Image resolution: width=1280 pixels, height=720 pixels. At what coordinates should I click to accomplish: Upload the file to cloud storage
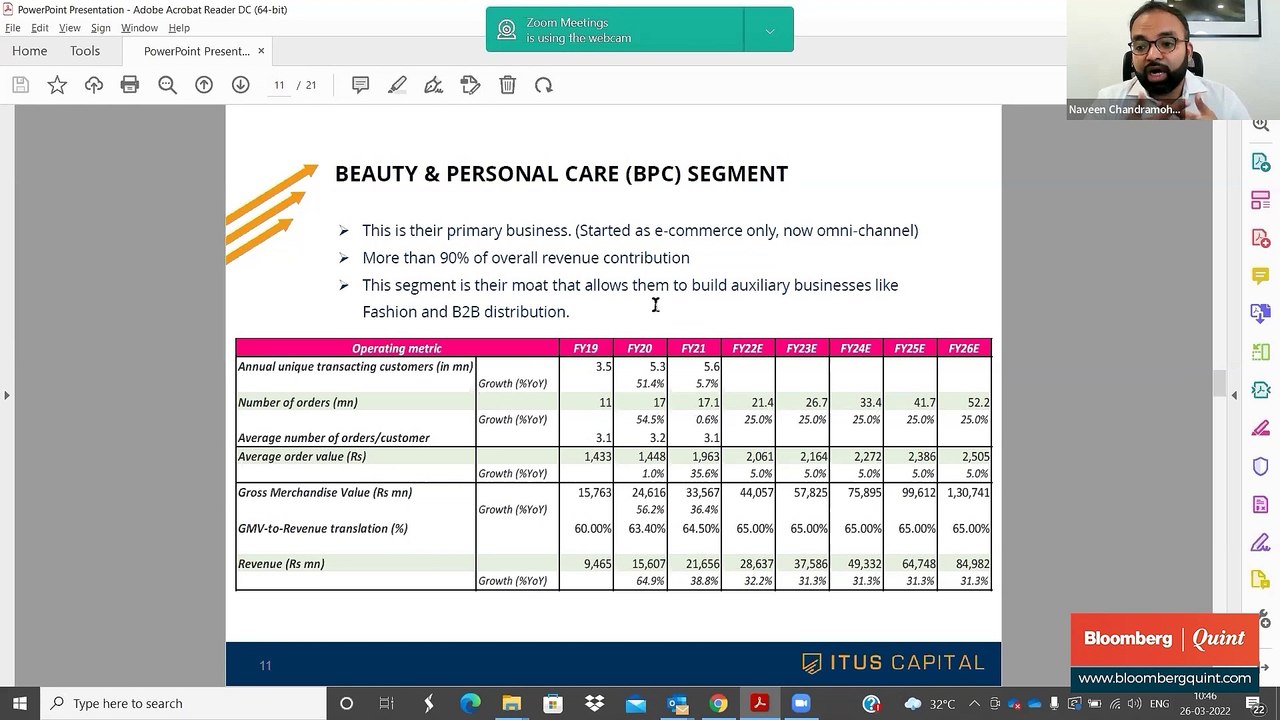coord(94,85)
